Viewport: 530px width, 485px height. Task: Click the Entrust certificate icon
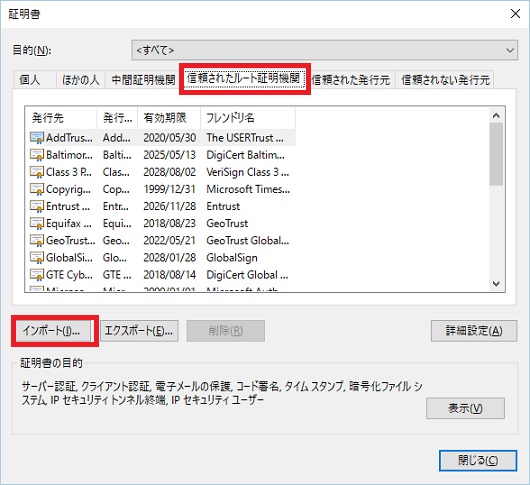(x=37, y=206)
